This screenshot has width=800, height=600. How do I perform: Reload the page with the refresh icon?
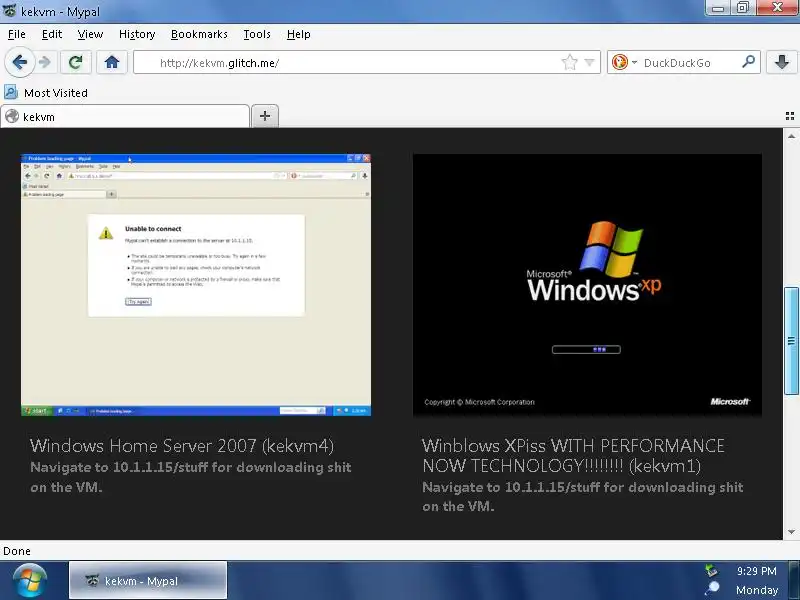(x=76, y=62)
